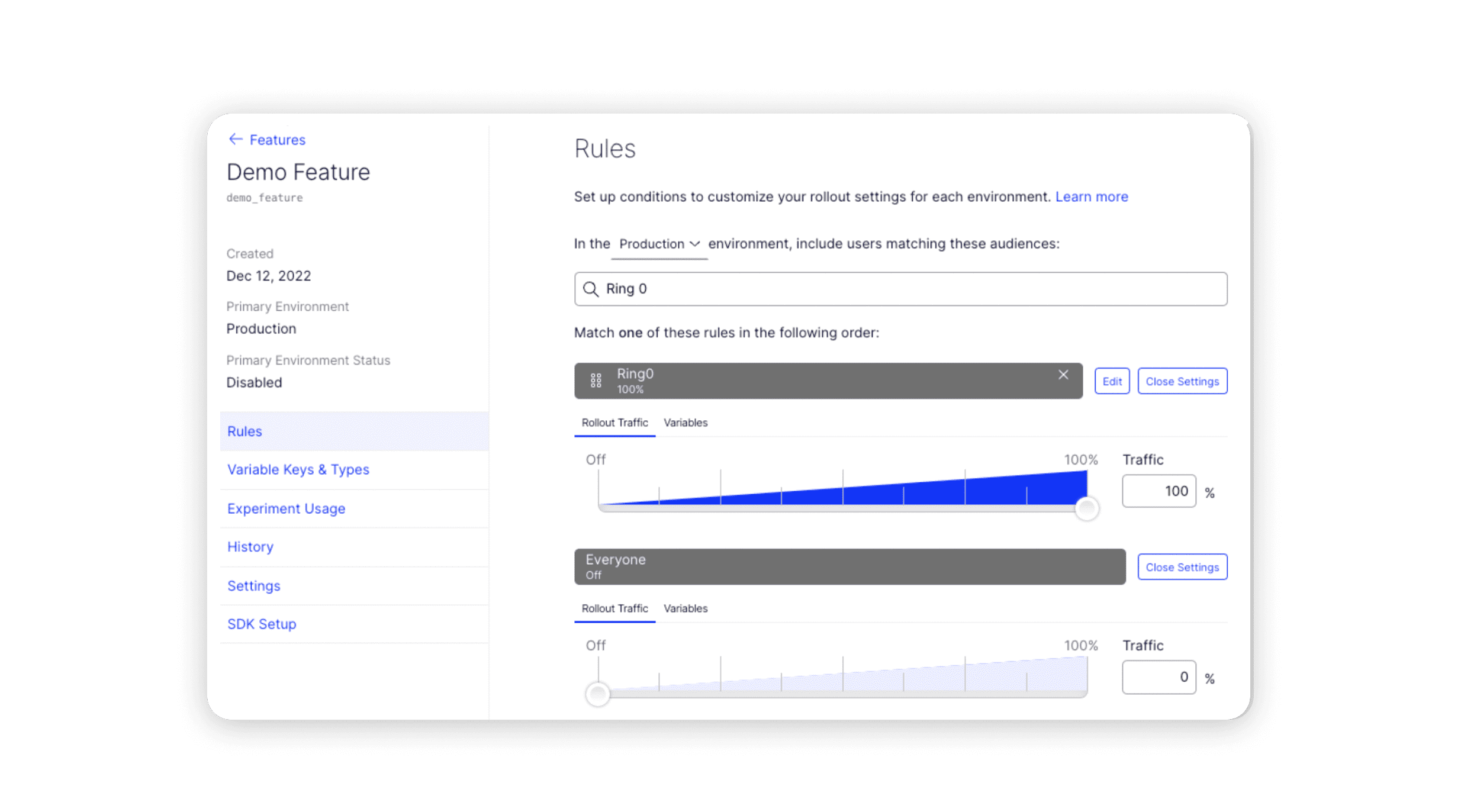Select Rollout Traffic tab under Everyone

click(614, 608)
